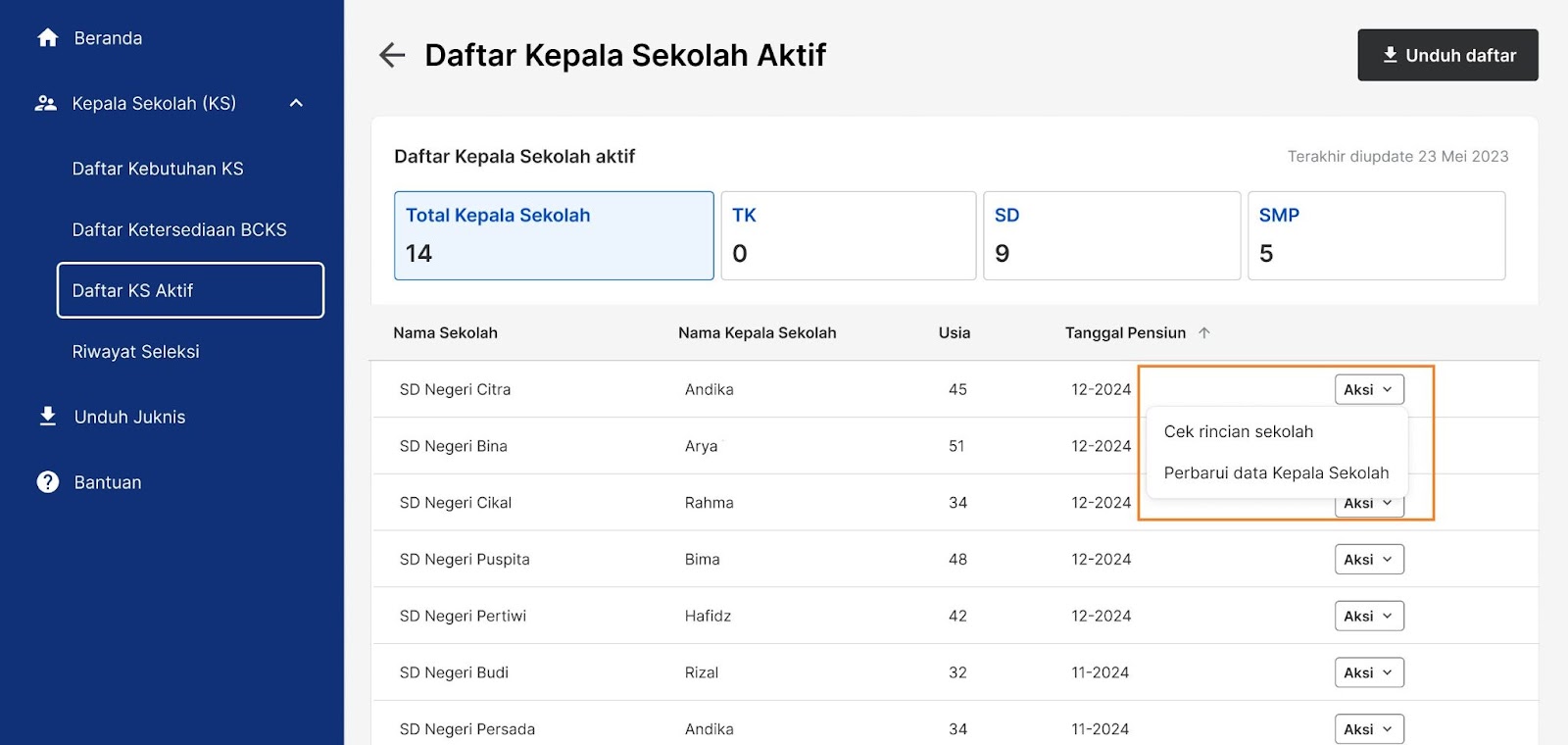Click SD Negeri Budi school name

coord(454,672)
